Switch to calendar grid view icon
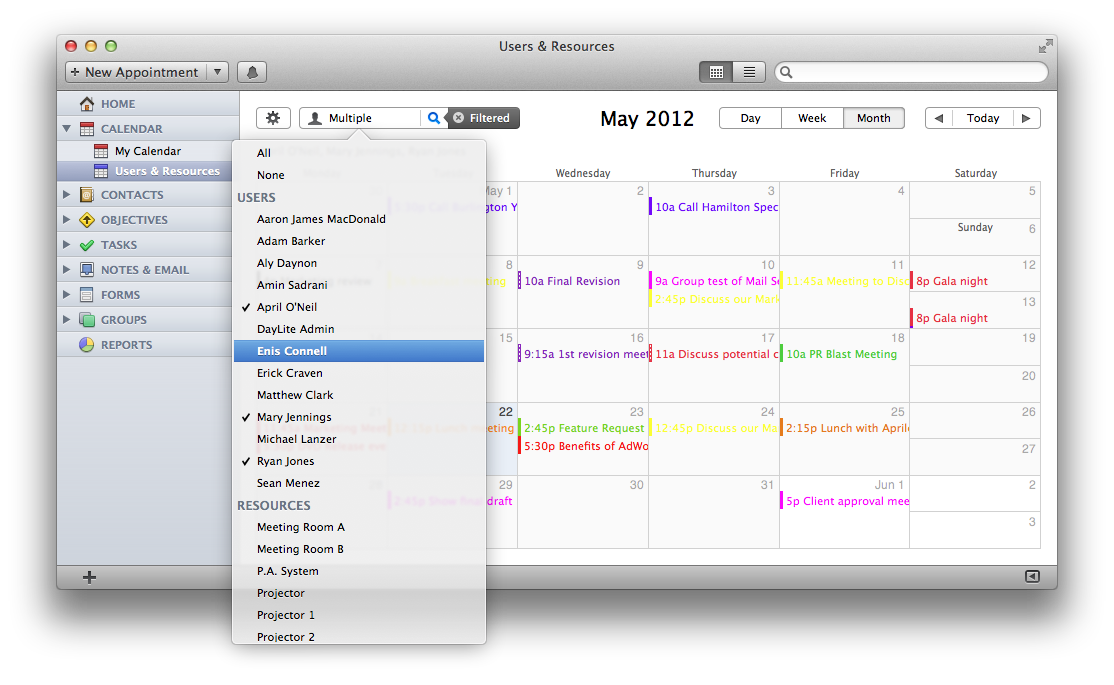 (x=715, y=72)
